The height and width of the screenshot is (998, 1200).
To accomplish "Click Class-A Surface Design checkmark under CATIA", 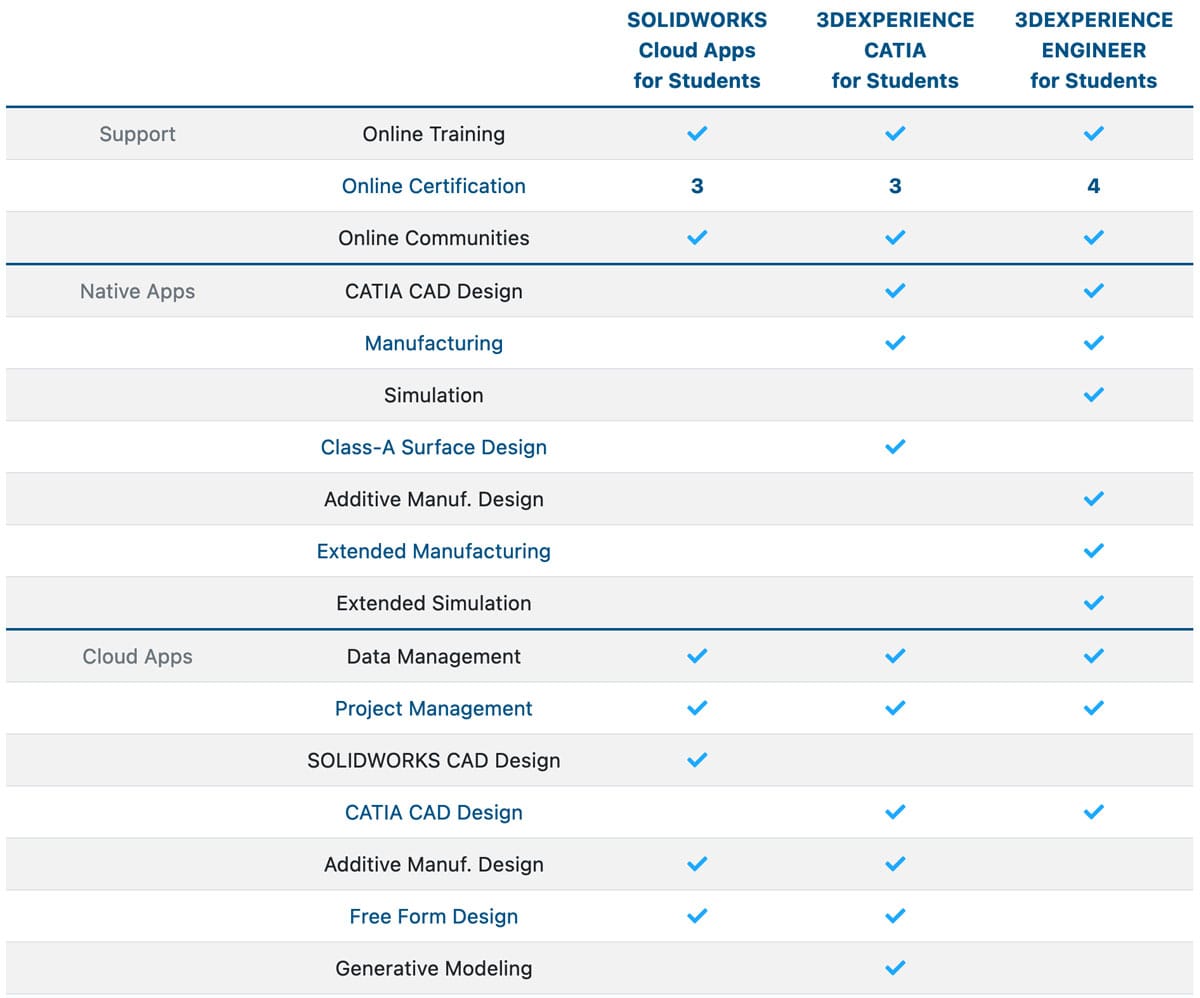I will [895, 447].
